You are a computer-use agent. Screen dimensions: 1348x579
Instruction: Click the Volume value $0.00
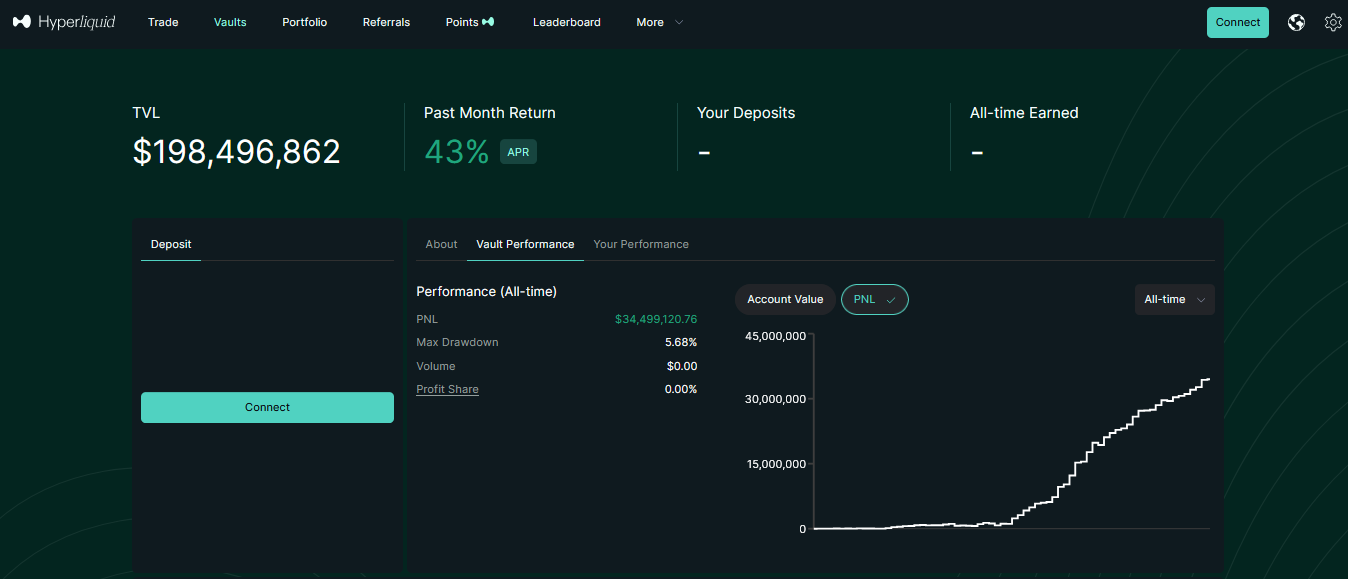[682, 366]
